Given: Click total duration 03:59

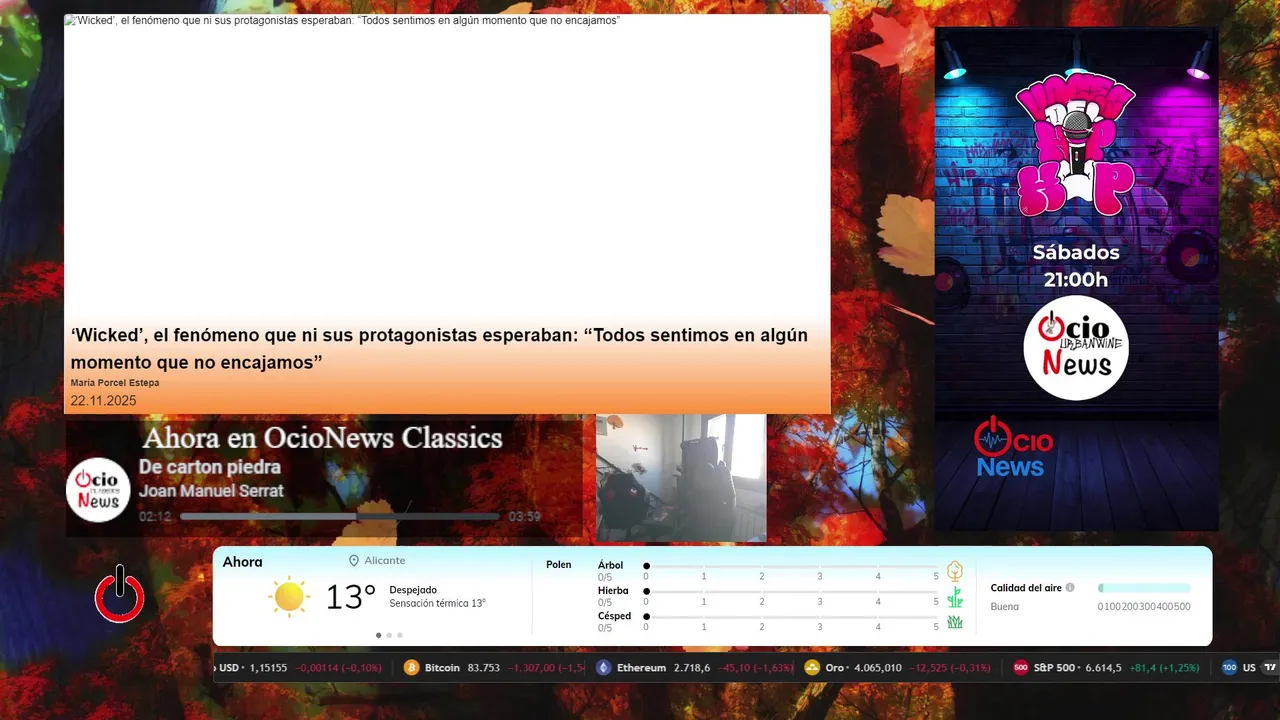Looking at the screenshot, I should point(525,517).
